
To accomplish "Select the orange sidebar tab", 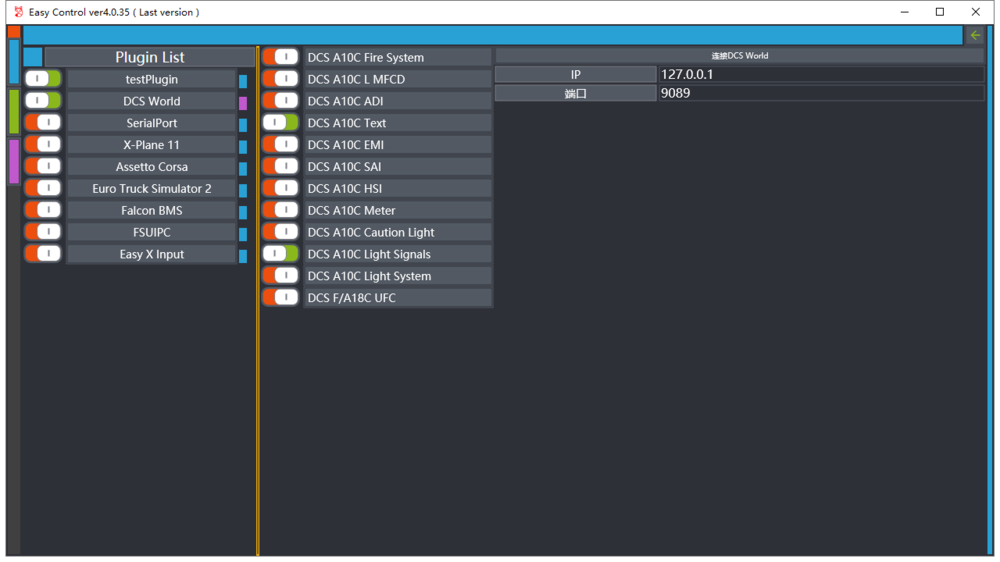I will (x=13, y=32).
